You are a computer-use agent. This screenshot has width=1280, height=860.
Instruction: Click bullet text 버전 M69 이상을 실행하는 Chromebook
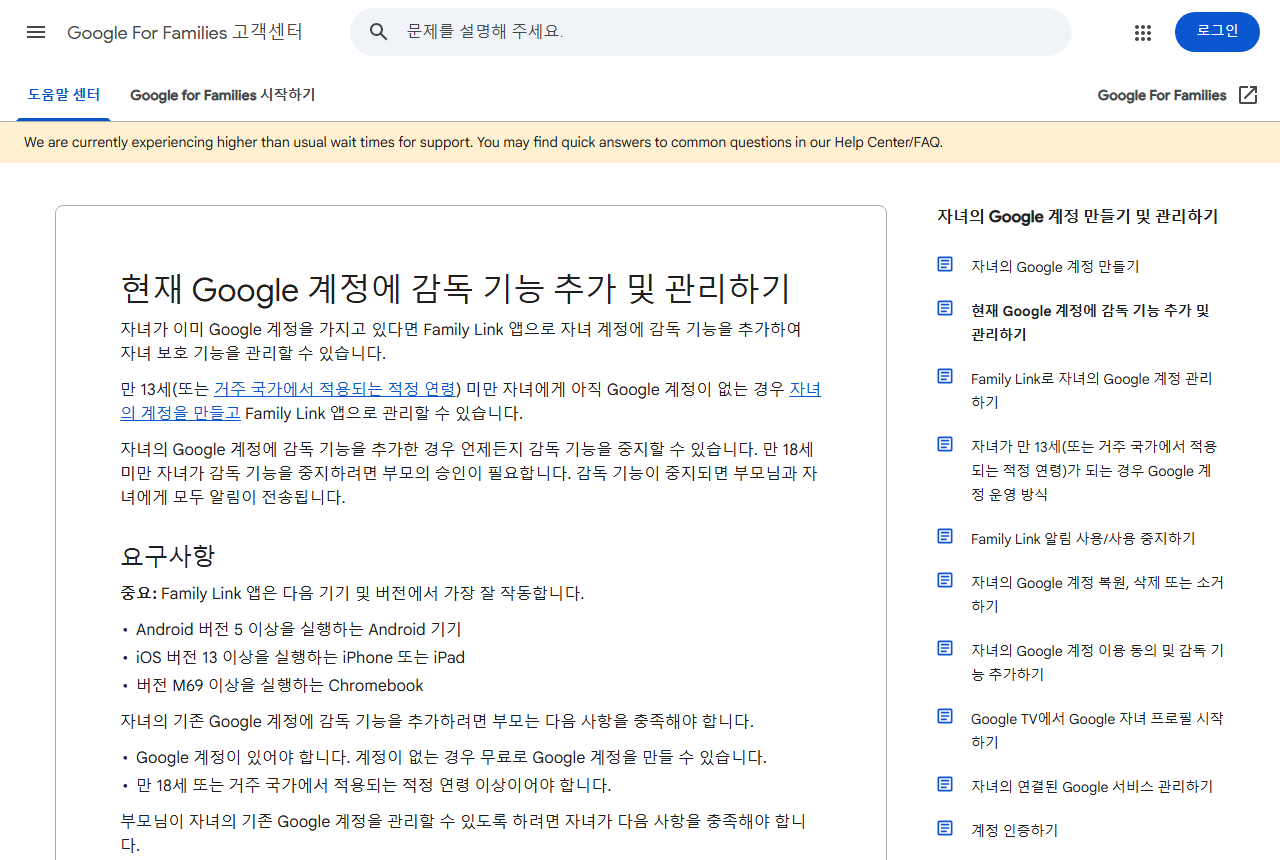[280, 685]
